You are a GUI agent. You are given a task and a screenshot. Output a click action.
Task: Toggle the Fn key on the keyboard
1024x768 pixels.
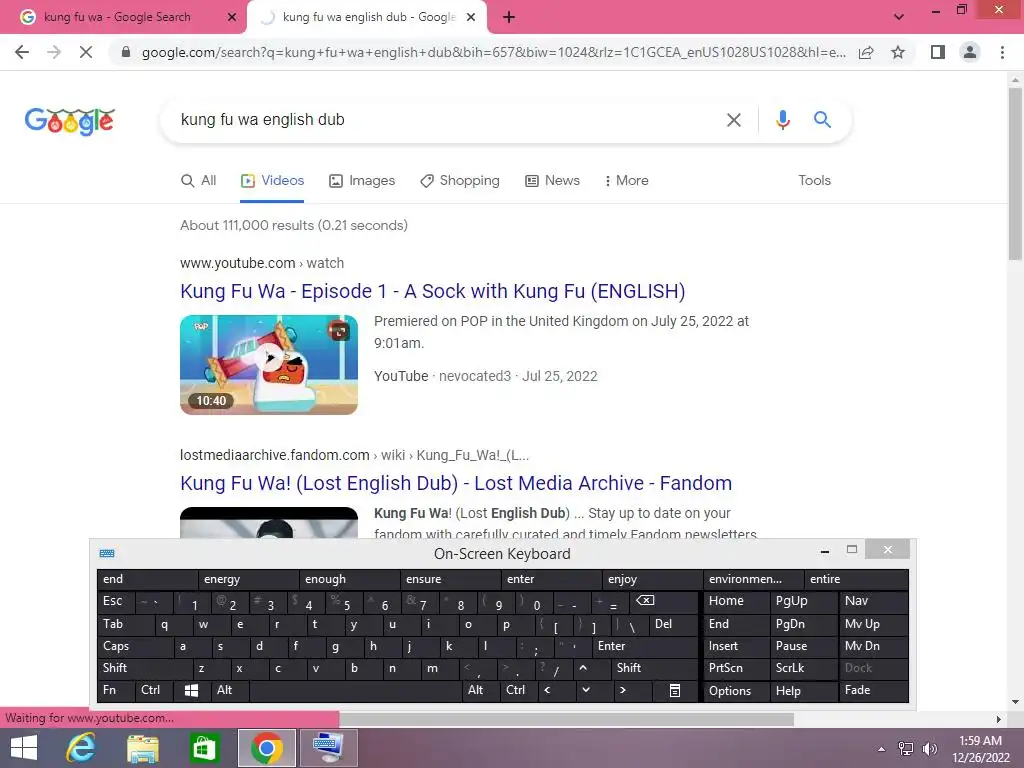tap(116, 690)
